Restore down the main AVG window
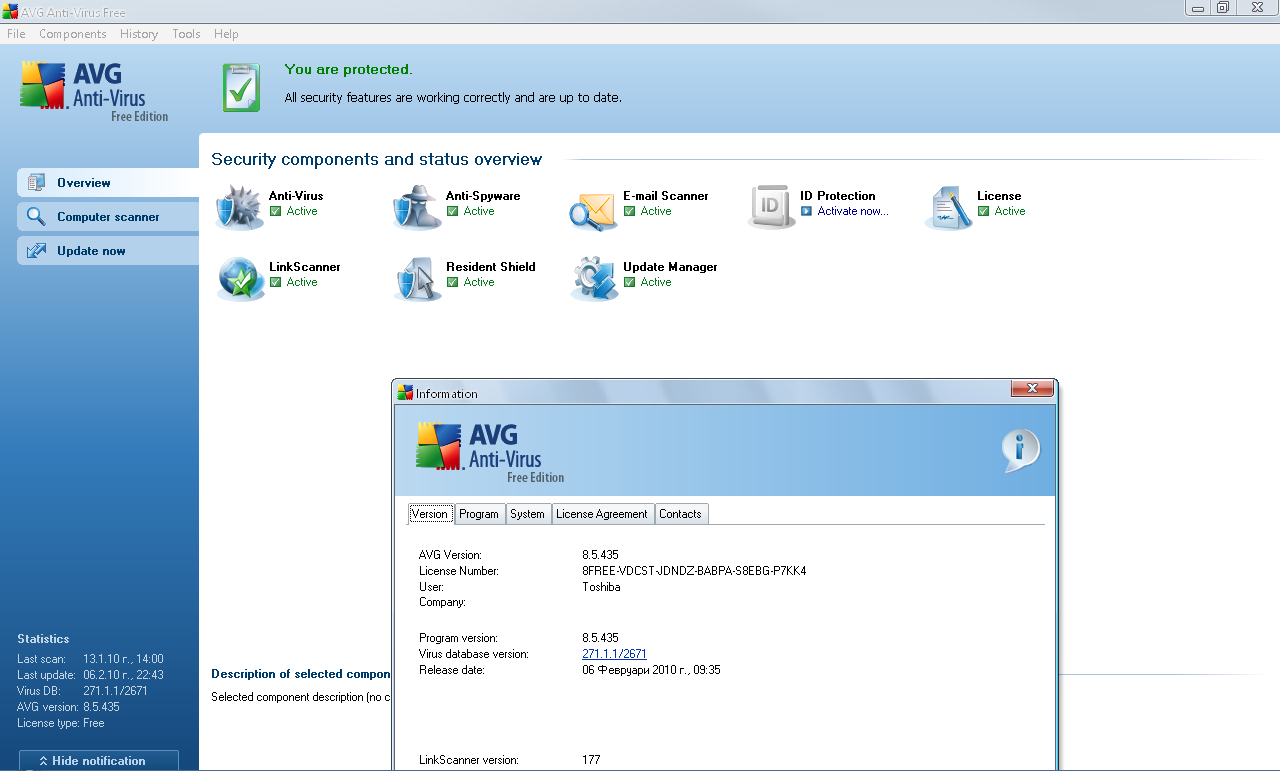This screenshot has width=1280, height=771. 1223,7
